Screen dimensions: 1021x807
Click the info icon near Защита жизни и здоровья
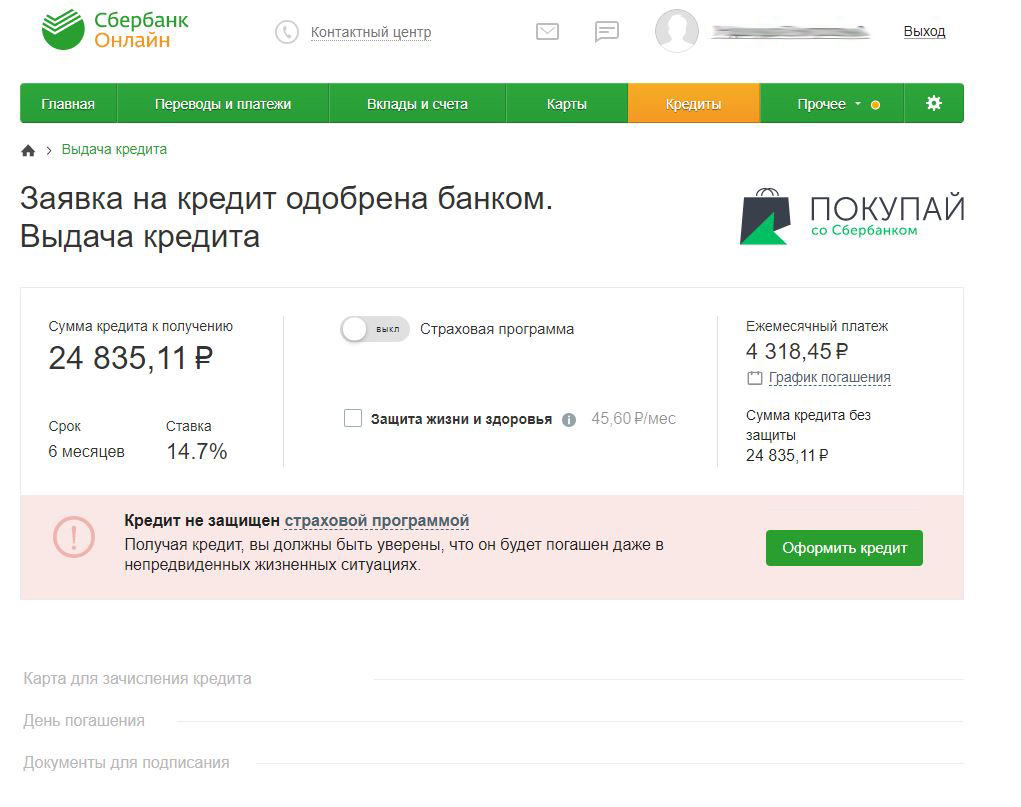pyautogui.click(x=569, y=419)
